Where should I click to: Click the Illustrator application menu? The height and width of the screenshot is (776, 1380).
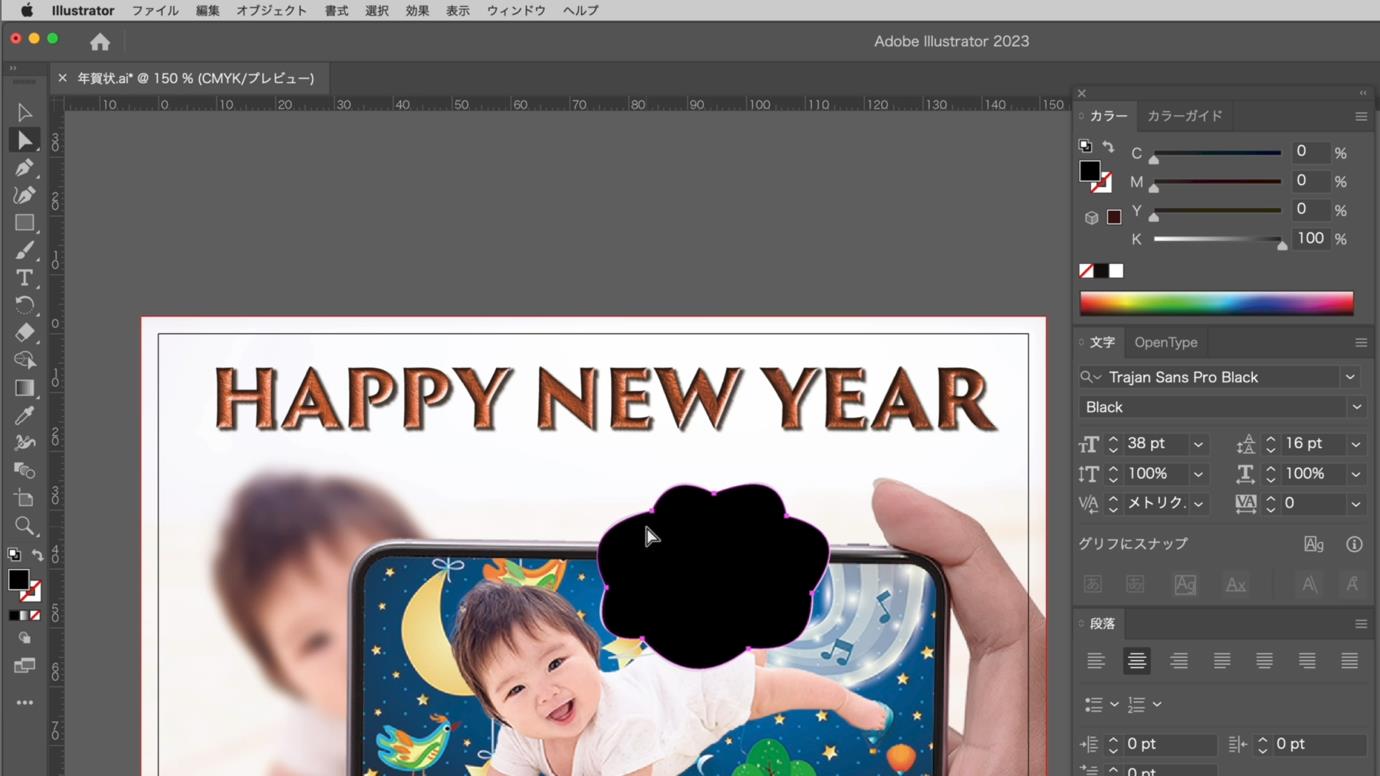tap(83, 11)
